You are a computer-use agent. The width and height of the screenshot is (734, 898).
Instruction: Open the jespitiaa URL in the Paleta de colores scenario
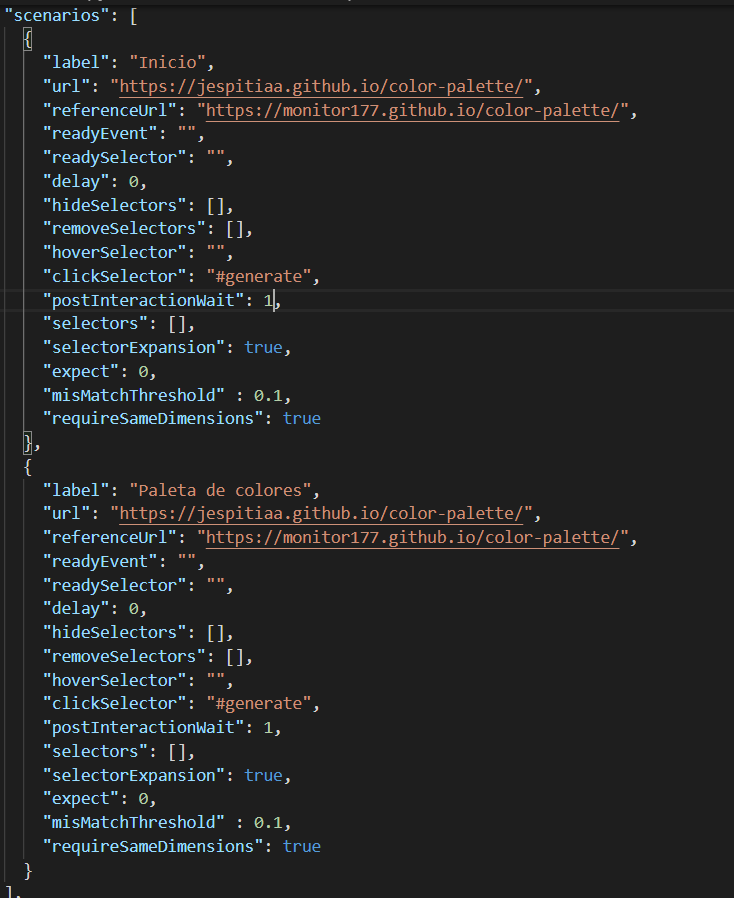click(x=321, y=514)
